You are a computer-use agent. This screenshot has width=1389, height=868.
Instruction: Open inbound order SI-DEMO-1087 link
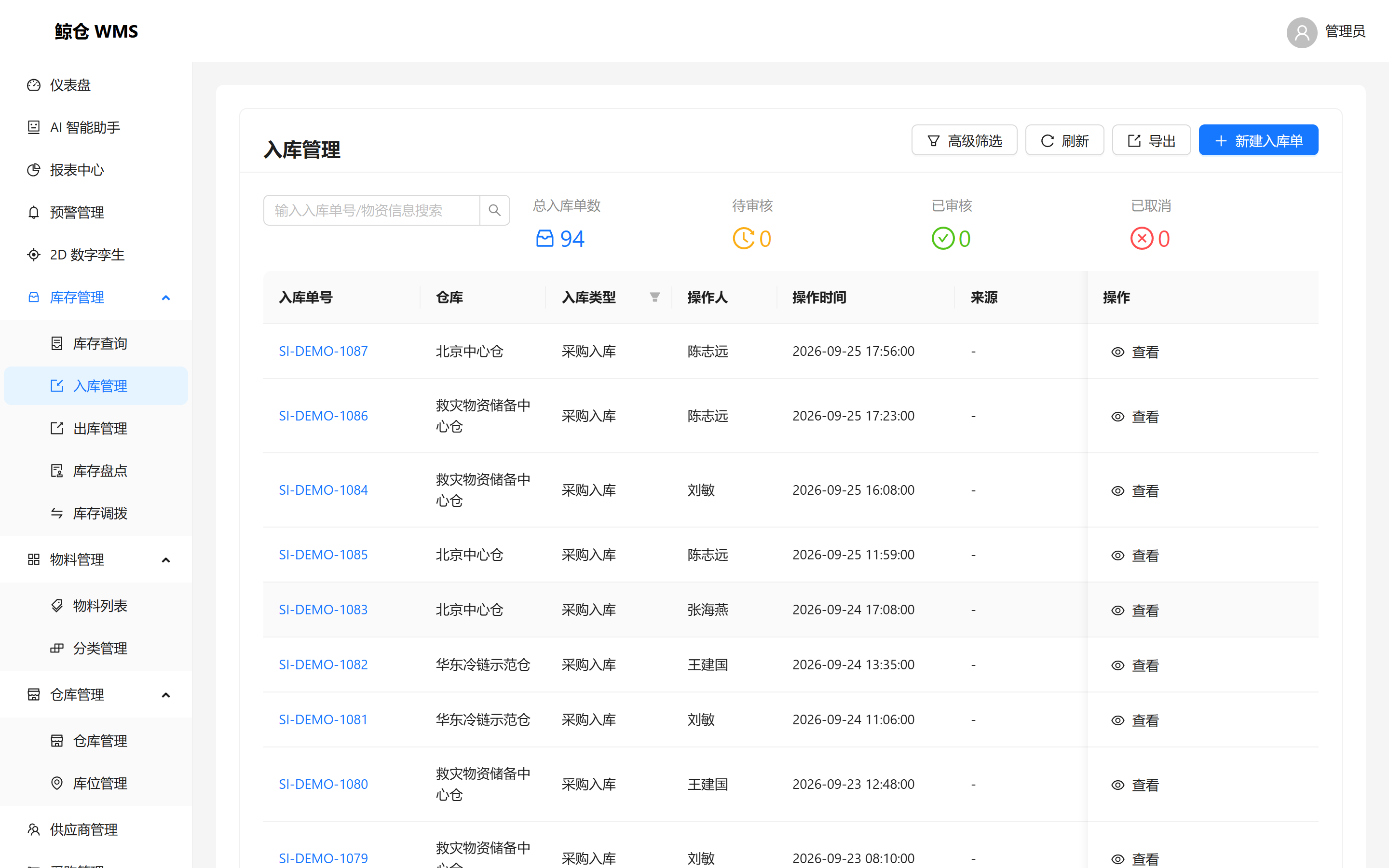(x=323, y=351)
